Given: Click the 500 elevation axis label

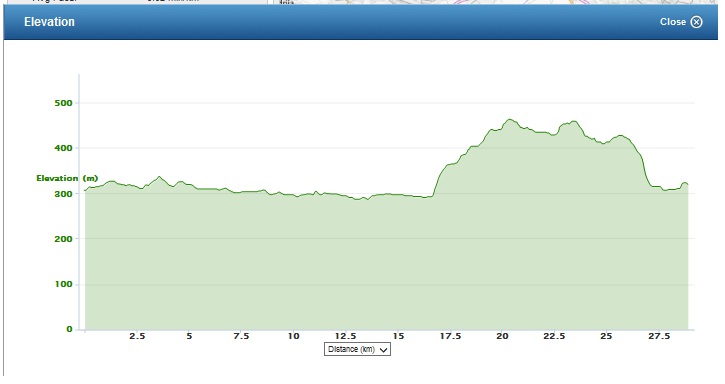Looking at the screenshot, I should click(64, 103).
